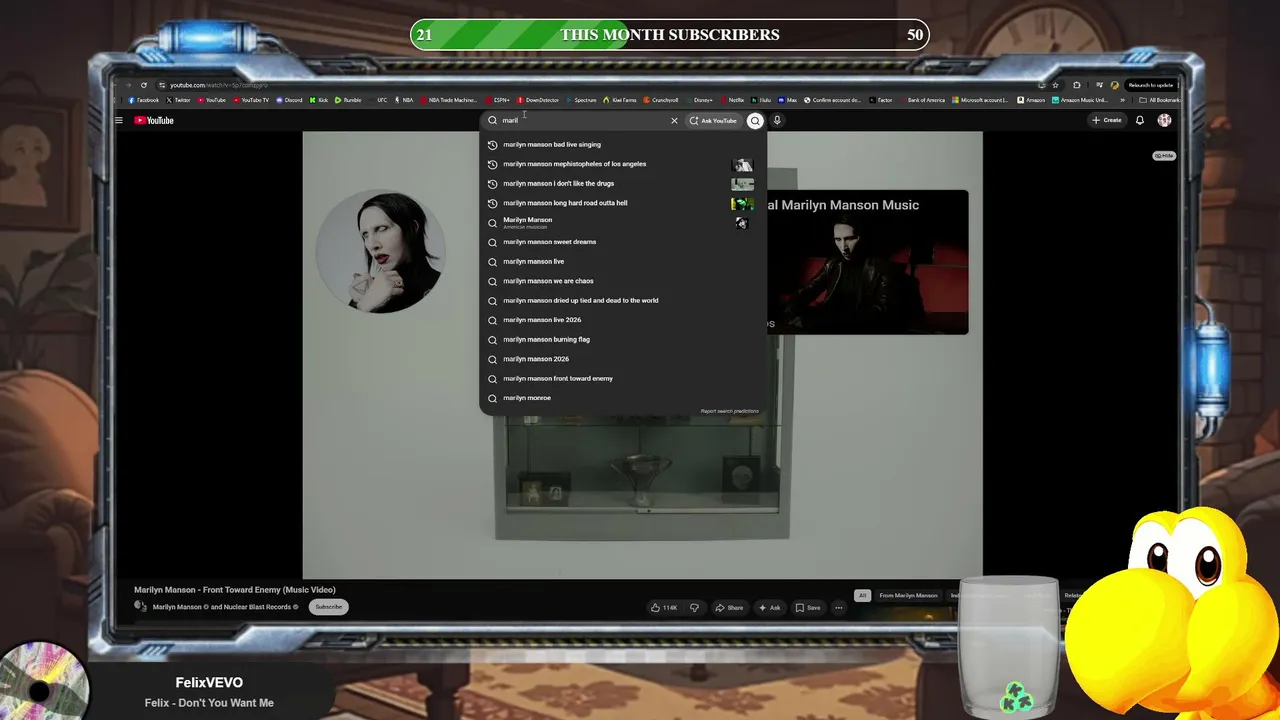1280x720 pixels.
Task: Save the video to a playlist
Action: point(808,608)
